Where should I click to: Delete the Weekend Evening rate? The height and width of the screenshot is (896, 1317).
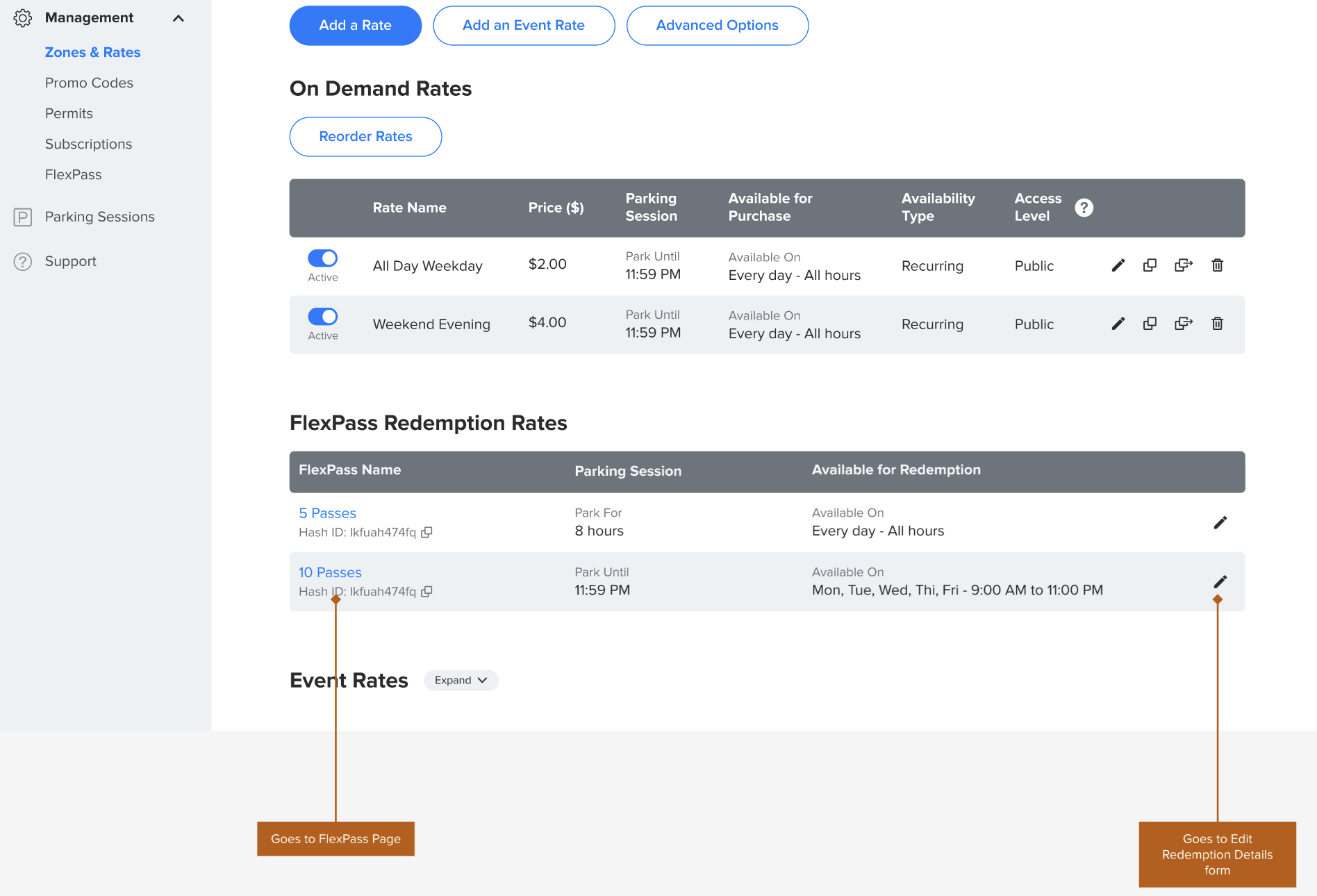[x=1217, y=324]
